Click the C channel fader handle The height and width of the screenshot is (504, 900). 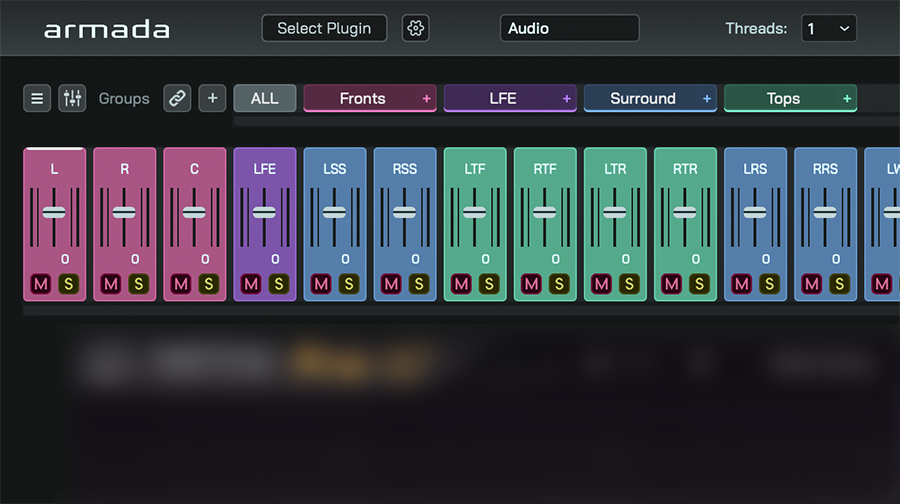[194, 212]
